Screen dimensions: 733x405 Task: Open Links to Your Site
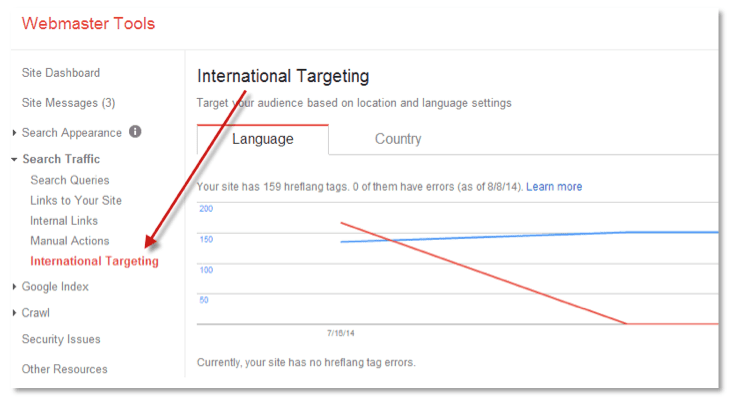pyautogui.click(x=76, y=201)
